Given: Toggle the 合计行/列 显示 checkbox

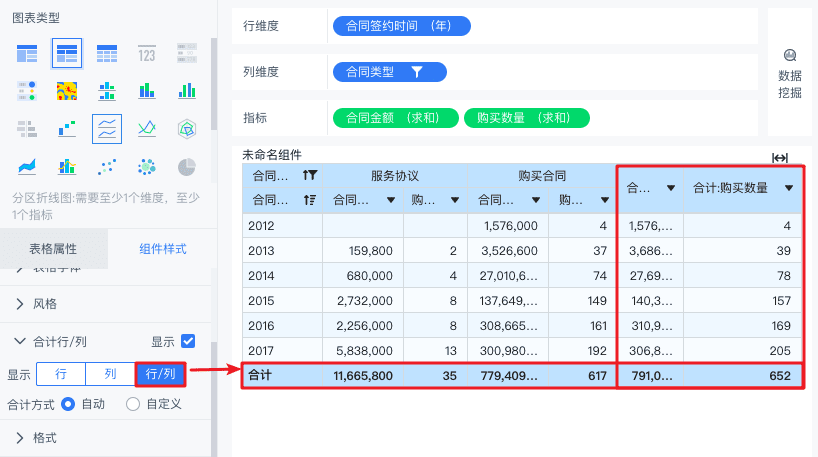Looking at the screenshot, I should pyautogui.click(x=188, y=341).
